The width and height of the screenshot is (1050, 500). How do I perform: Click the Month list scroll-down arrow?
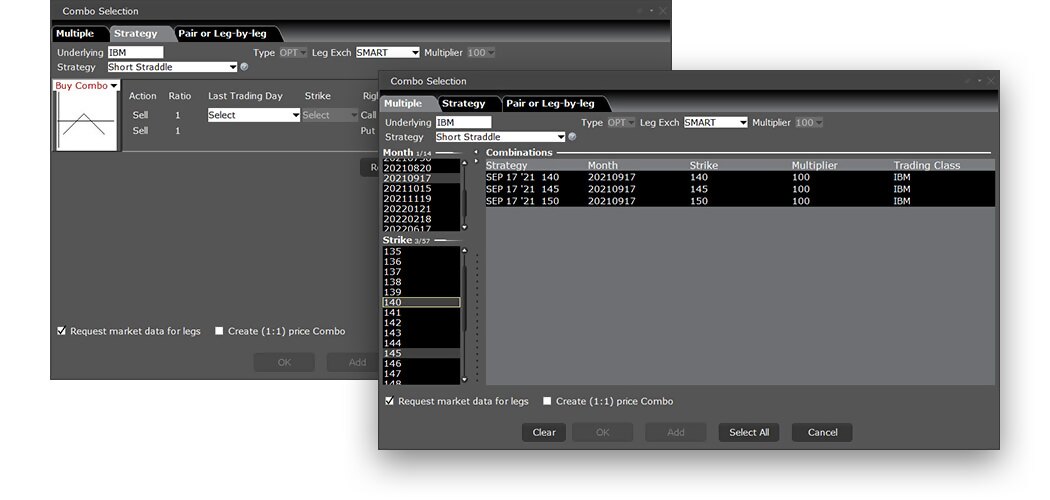click(464, 227)
